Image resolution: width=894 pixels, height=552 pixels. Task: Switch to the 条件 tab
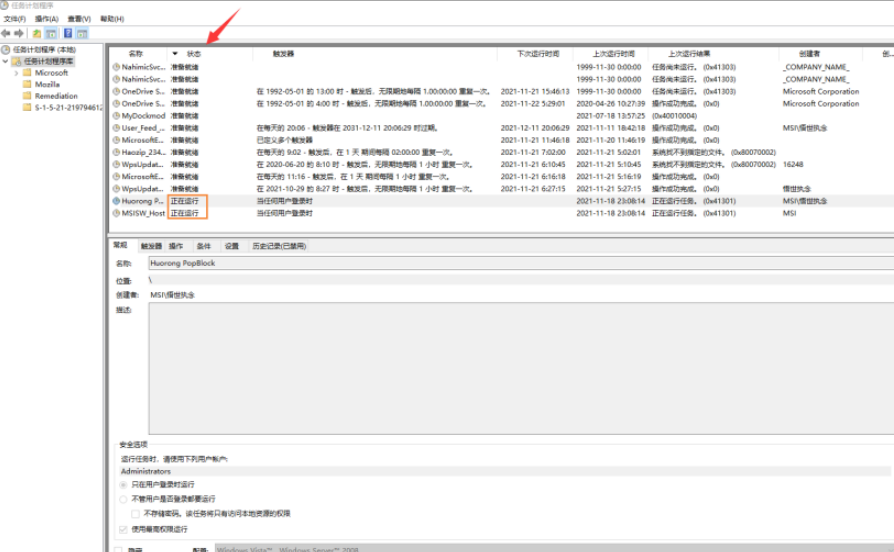click(204, 246)
